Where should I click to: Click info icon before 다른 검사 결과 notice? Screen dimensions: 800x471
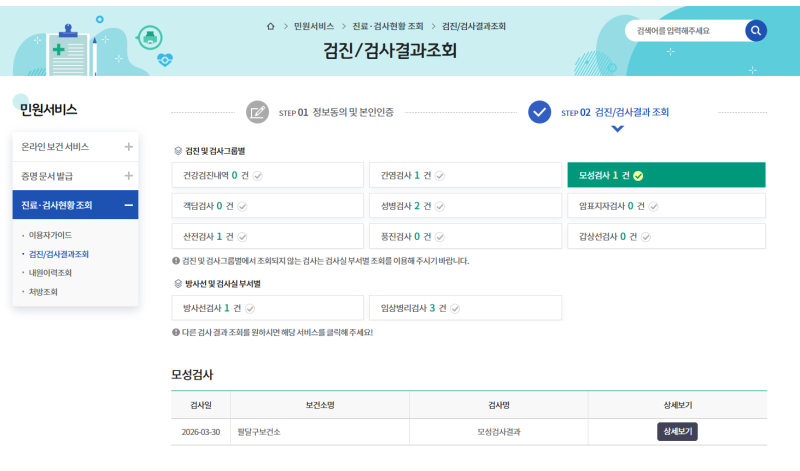[x=176, y=332]
